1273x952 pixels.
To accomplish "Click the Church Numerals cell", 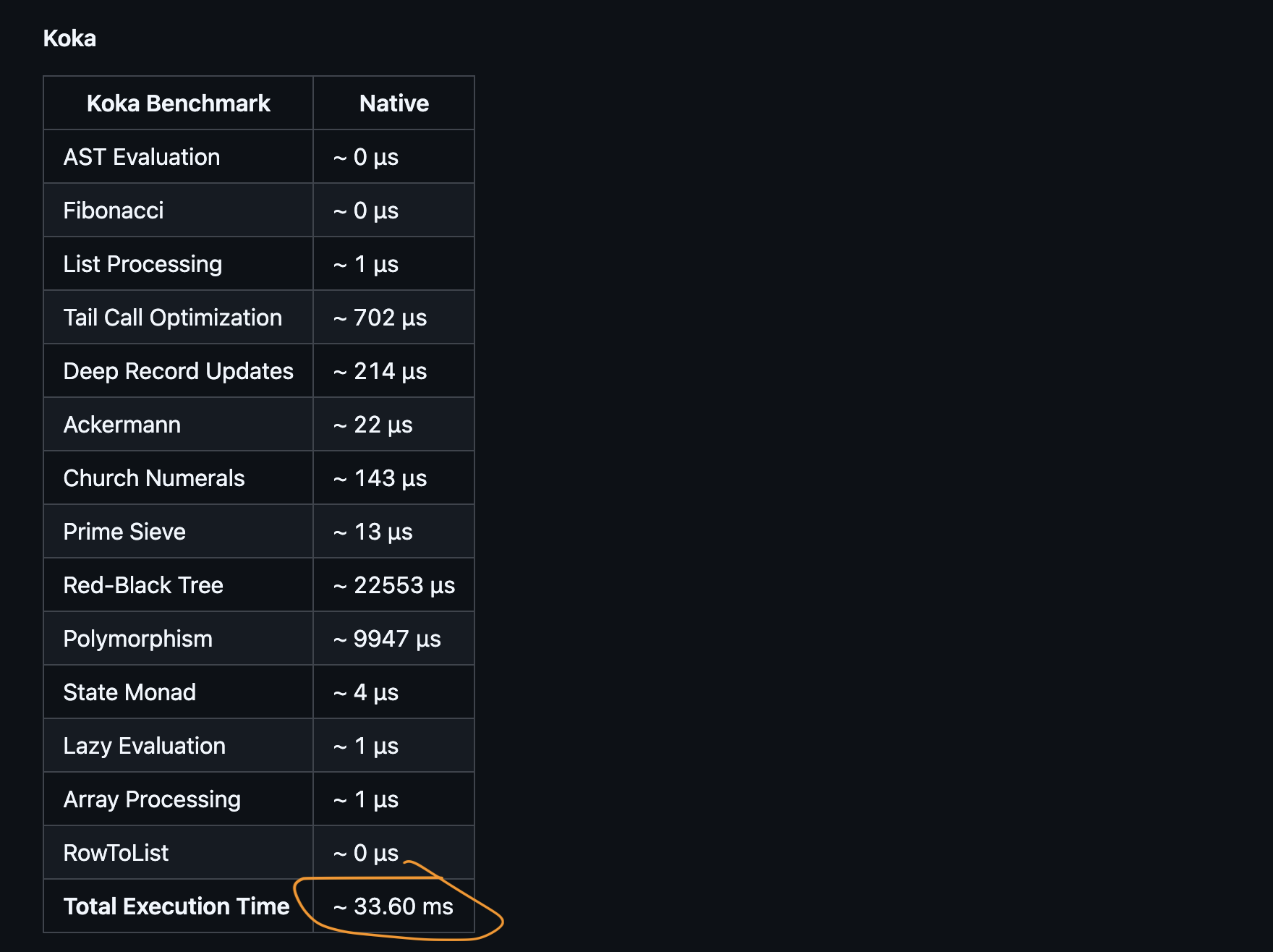I will 178,478.
